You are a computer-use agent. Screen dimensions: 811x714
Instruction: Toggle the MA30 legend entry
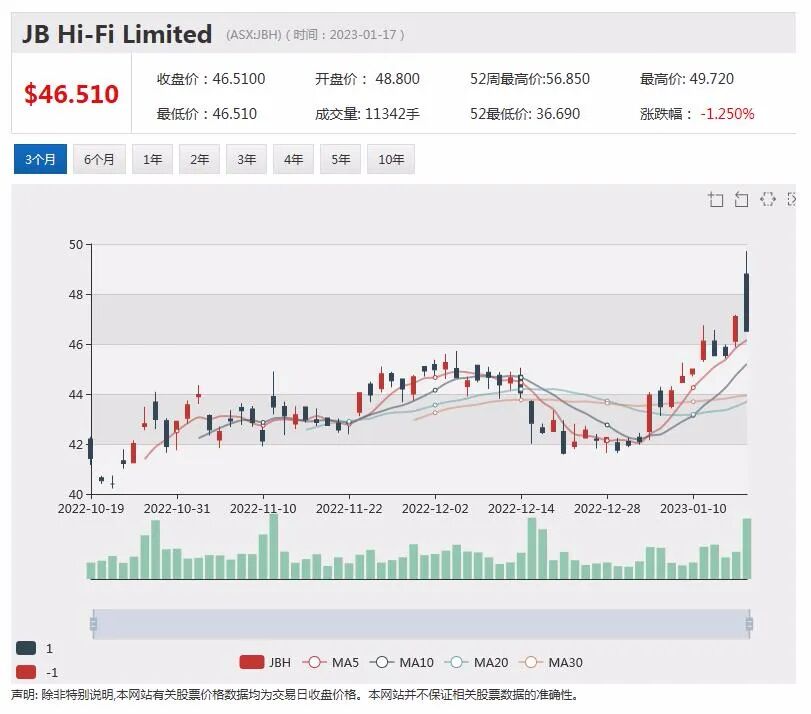(550, 662)
